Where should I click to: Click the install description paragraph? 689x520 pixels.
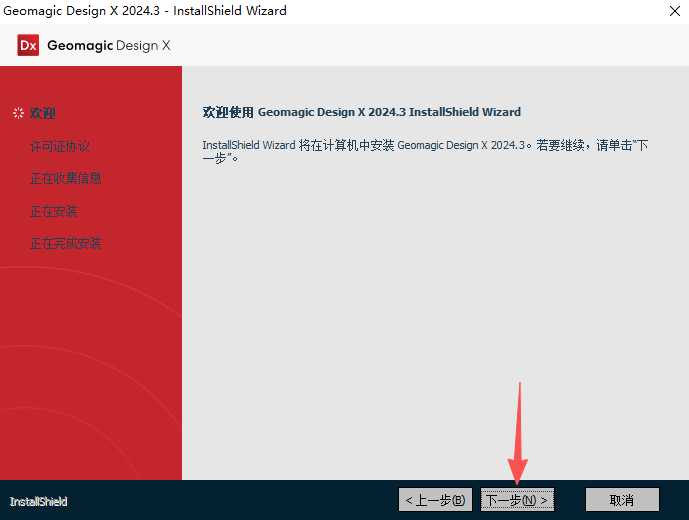(x=425, y=151)
